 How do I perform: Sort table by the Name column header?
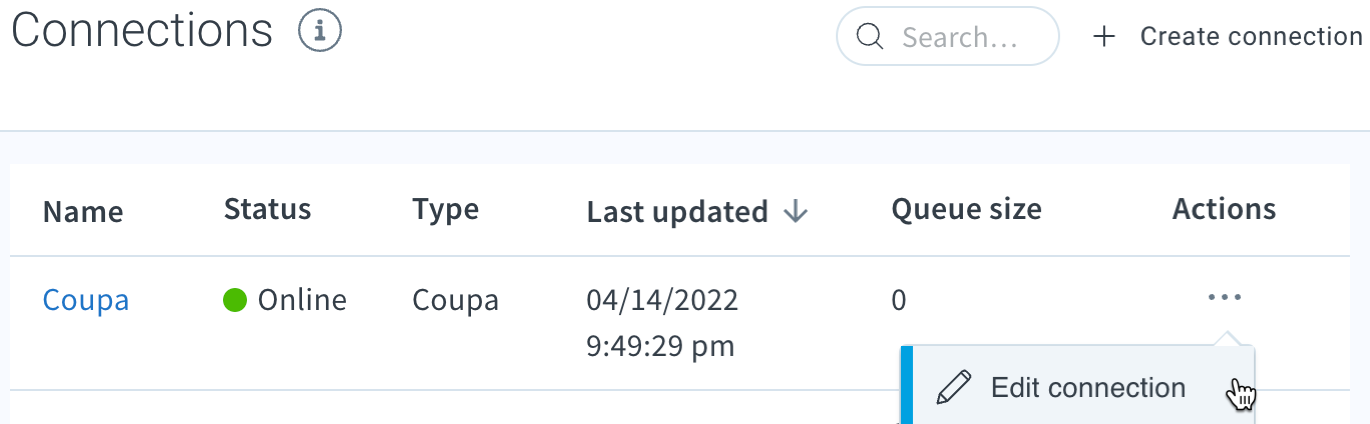pos(83,212)
